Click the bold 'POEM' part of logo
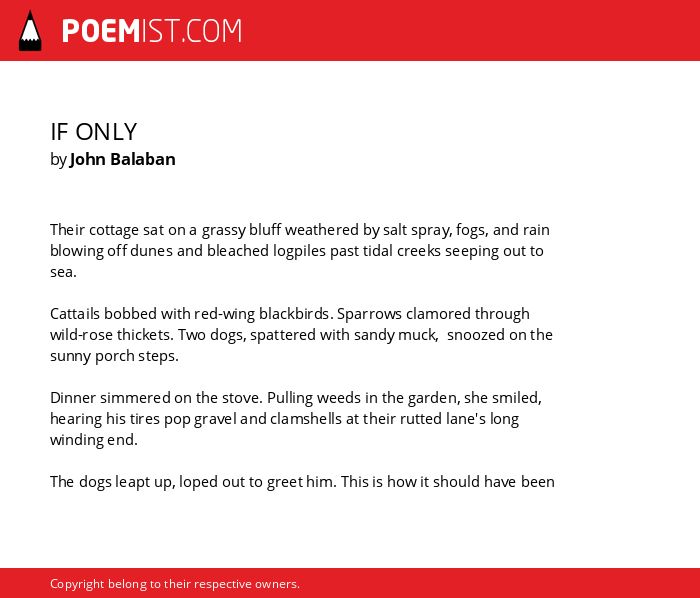This screenshot has width=700, height=598. click(101, 31)
